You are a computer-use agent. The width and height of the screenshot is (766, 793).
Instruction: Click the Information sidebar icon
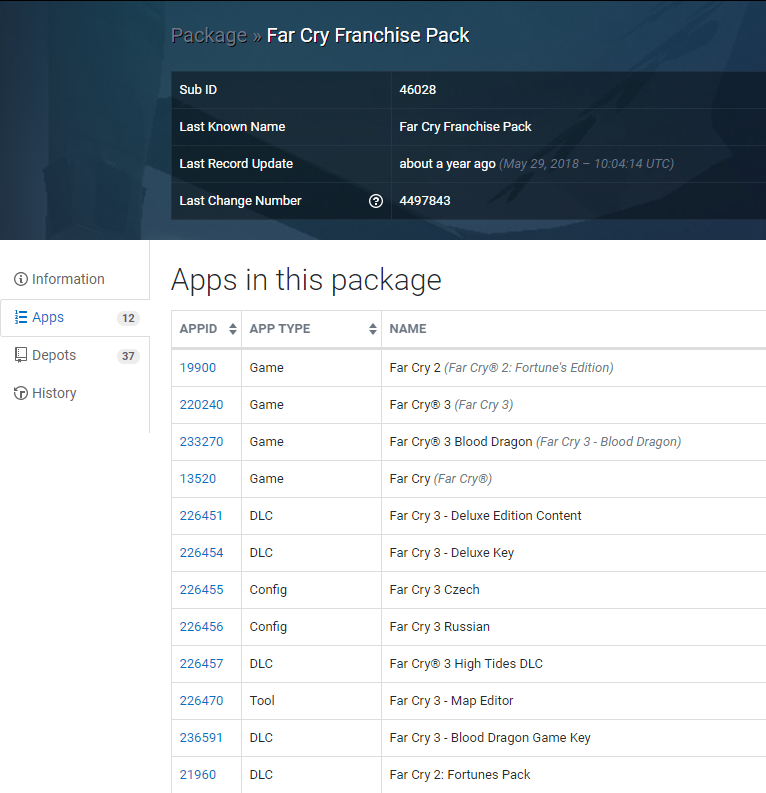tap(21, 279)
